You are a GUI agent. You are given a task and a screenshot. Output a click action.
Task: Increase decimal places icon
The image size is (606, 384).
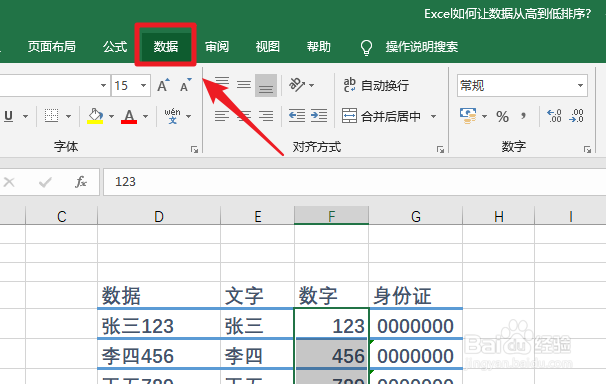554,116
